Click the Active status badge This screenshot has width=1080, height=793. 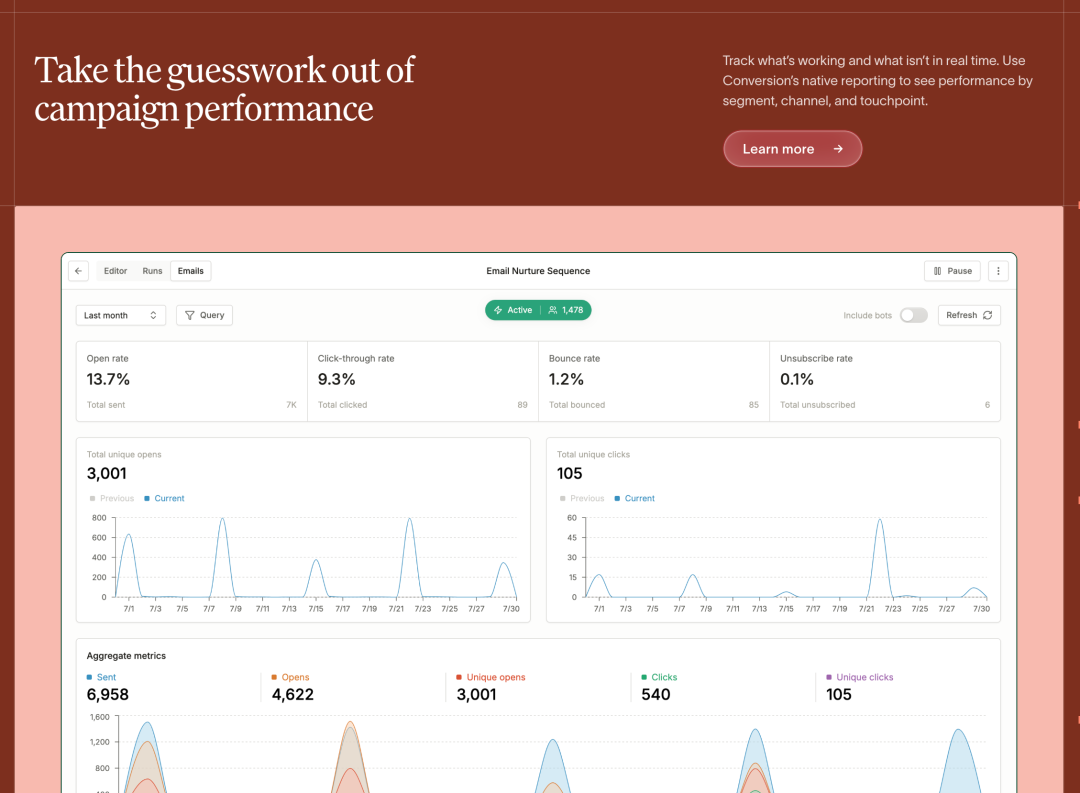pyautogui.click(x=538, y=310)
